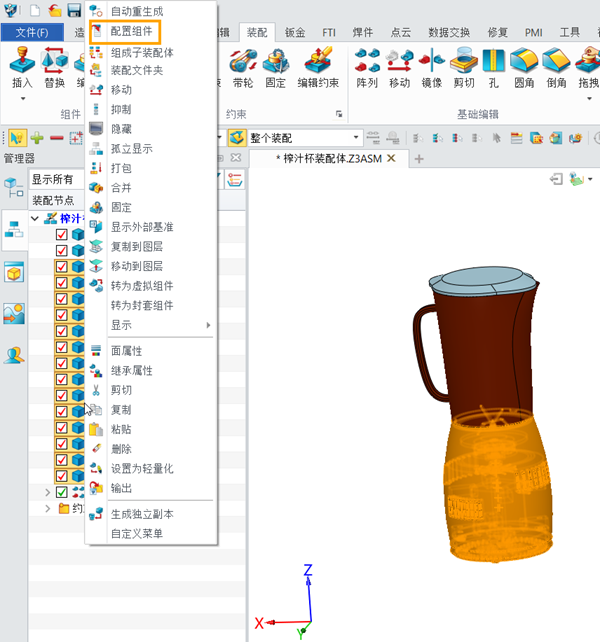Toggle the green checkbox of the collapsed pattern node

(x=61, y=492)
